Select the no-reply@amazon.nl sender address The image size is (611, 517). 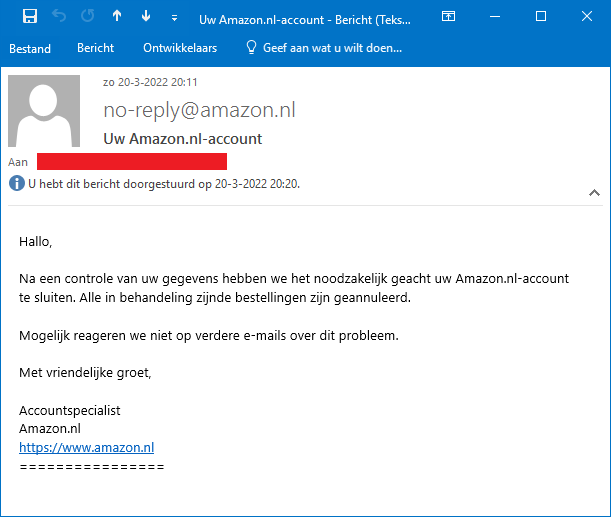(199, 110)
